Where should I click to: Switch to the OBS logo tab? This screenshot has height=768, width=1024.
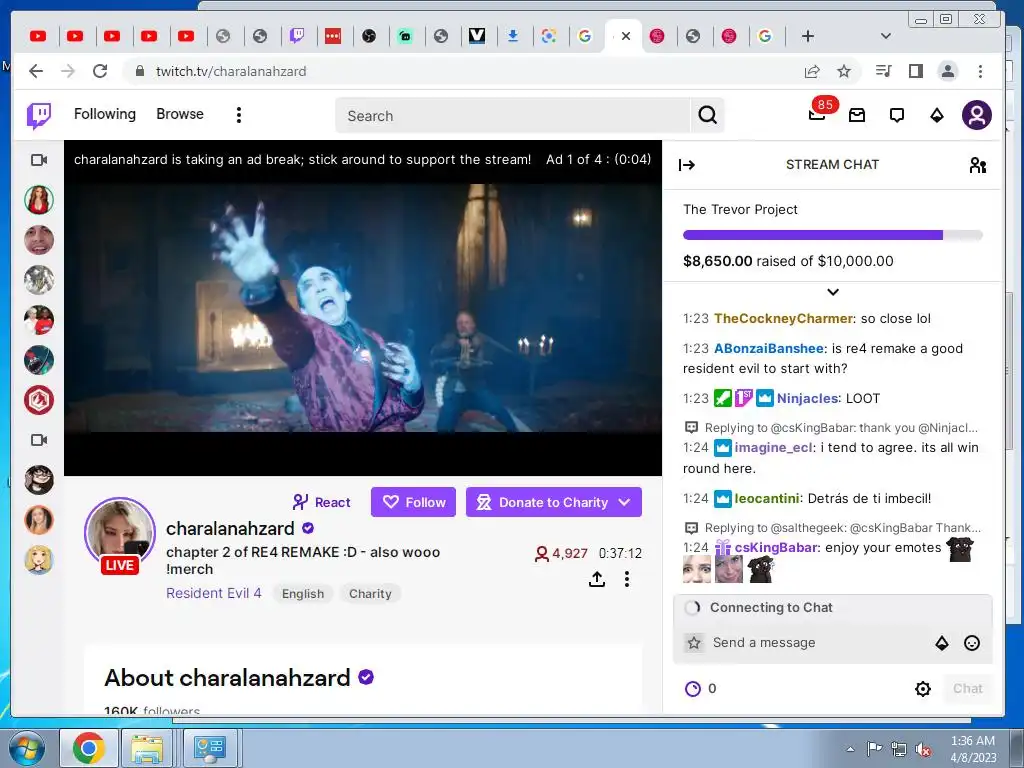(x=369, y=36)
